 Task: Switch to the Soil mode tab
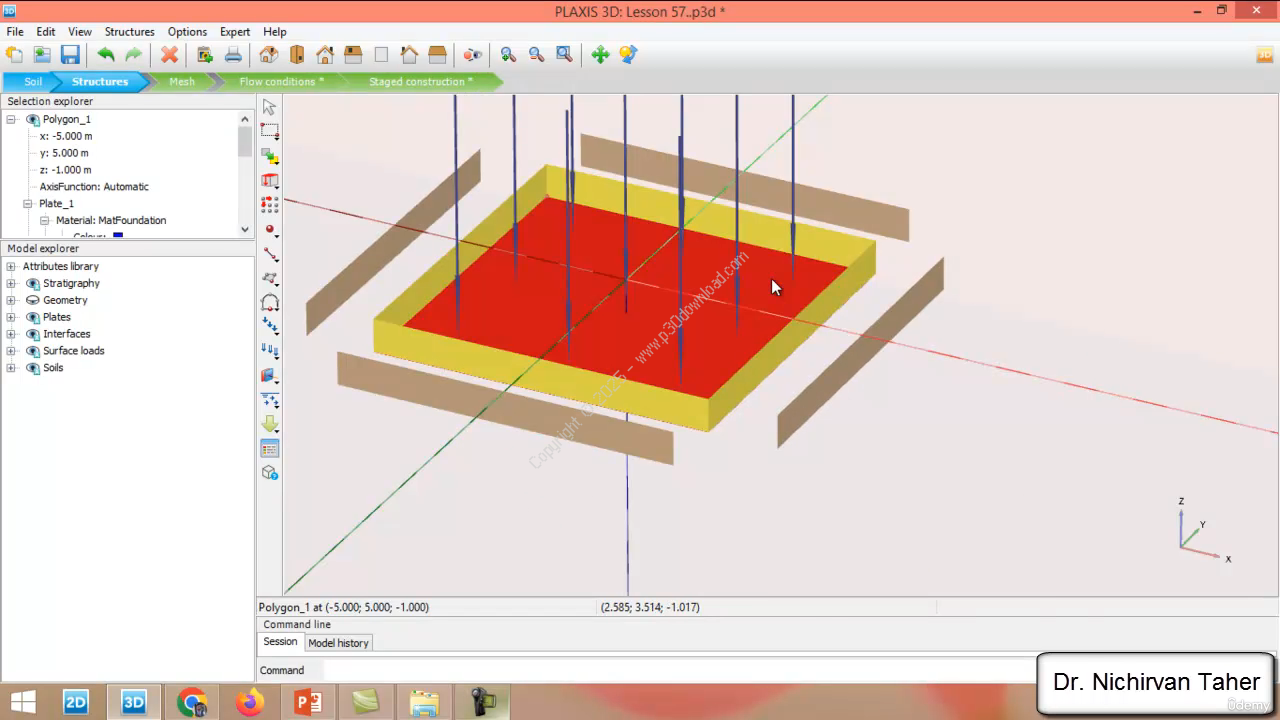pyautogui.click(x=33, y=82)
